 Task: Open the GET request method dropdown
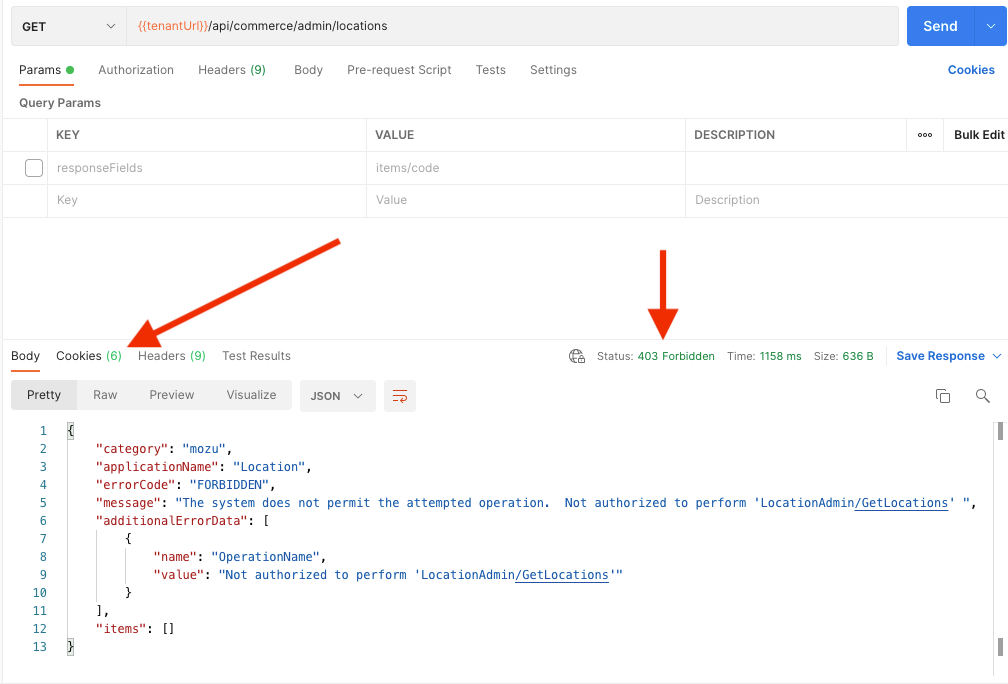(67, 26)
